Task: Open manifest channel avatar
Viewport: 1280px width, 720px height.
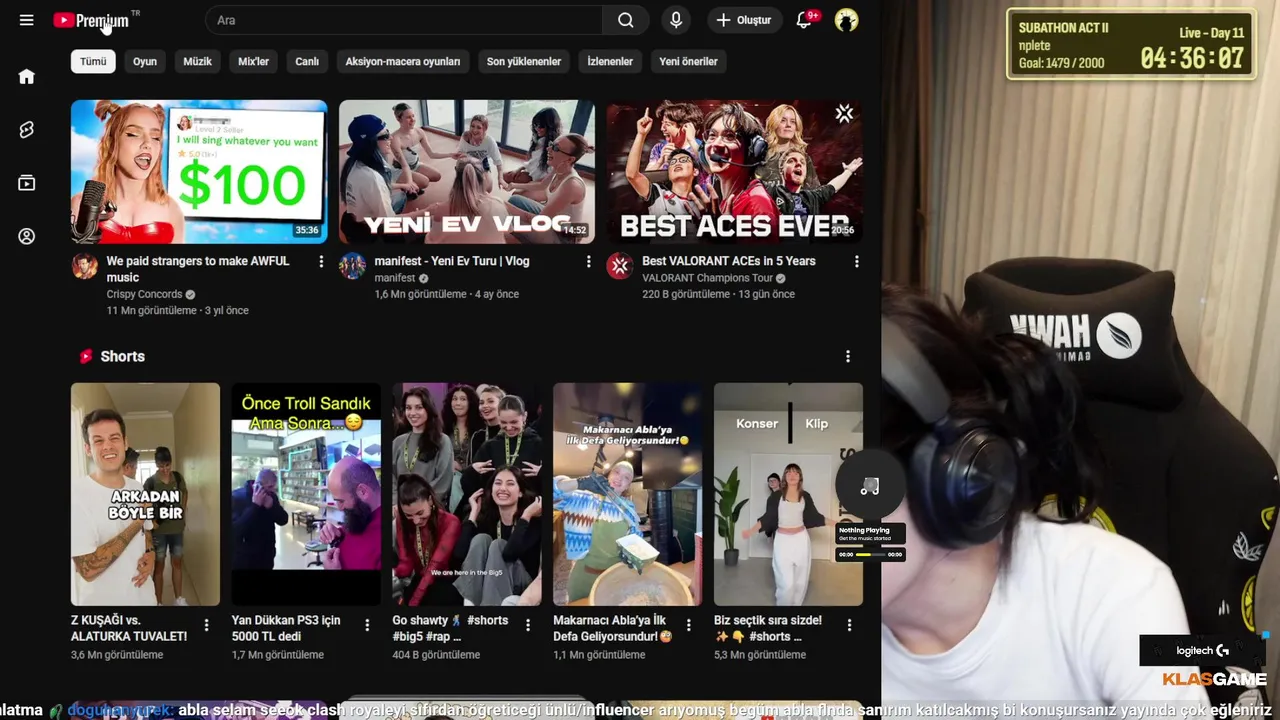Action: [x=352, y=266]
